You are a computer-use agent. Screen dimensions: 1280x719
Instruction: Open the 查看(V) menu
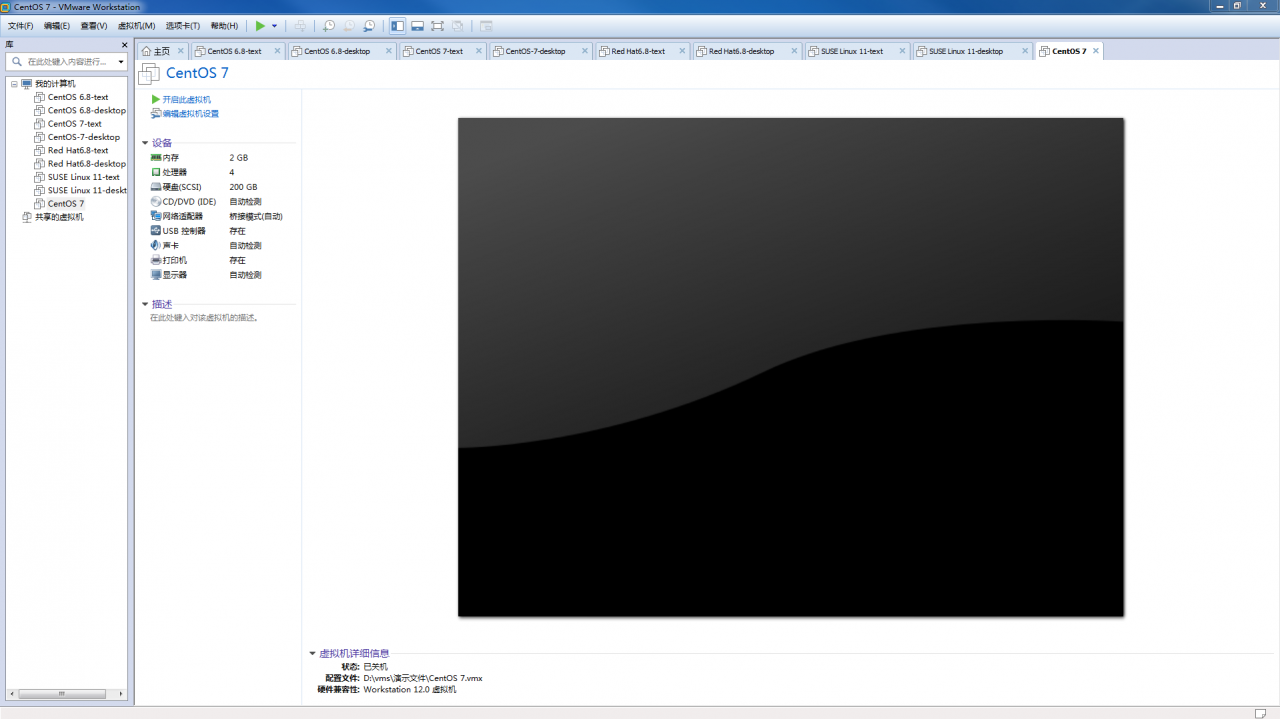94,26
